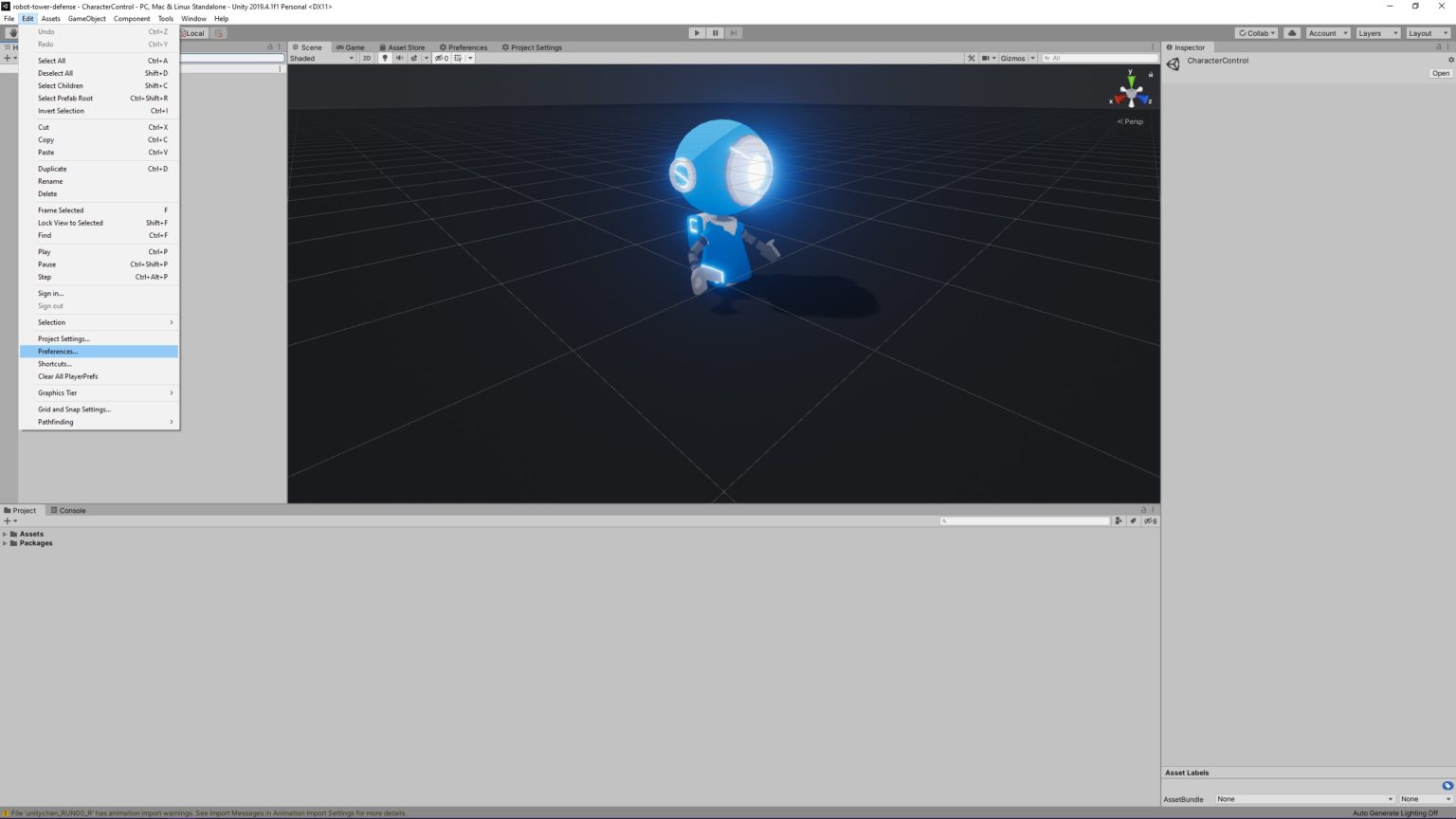The height and width of the screenshot is (819, 1456).
Task: Toggle the scene lighting bulb icon
Action: point(384,58)
